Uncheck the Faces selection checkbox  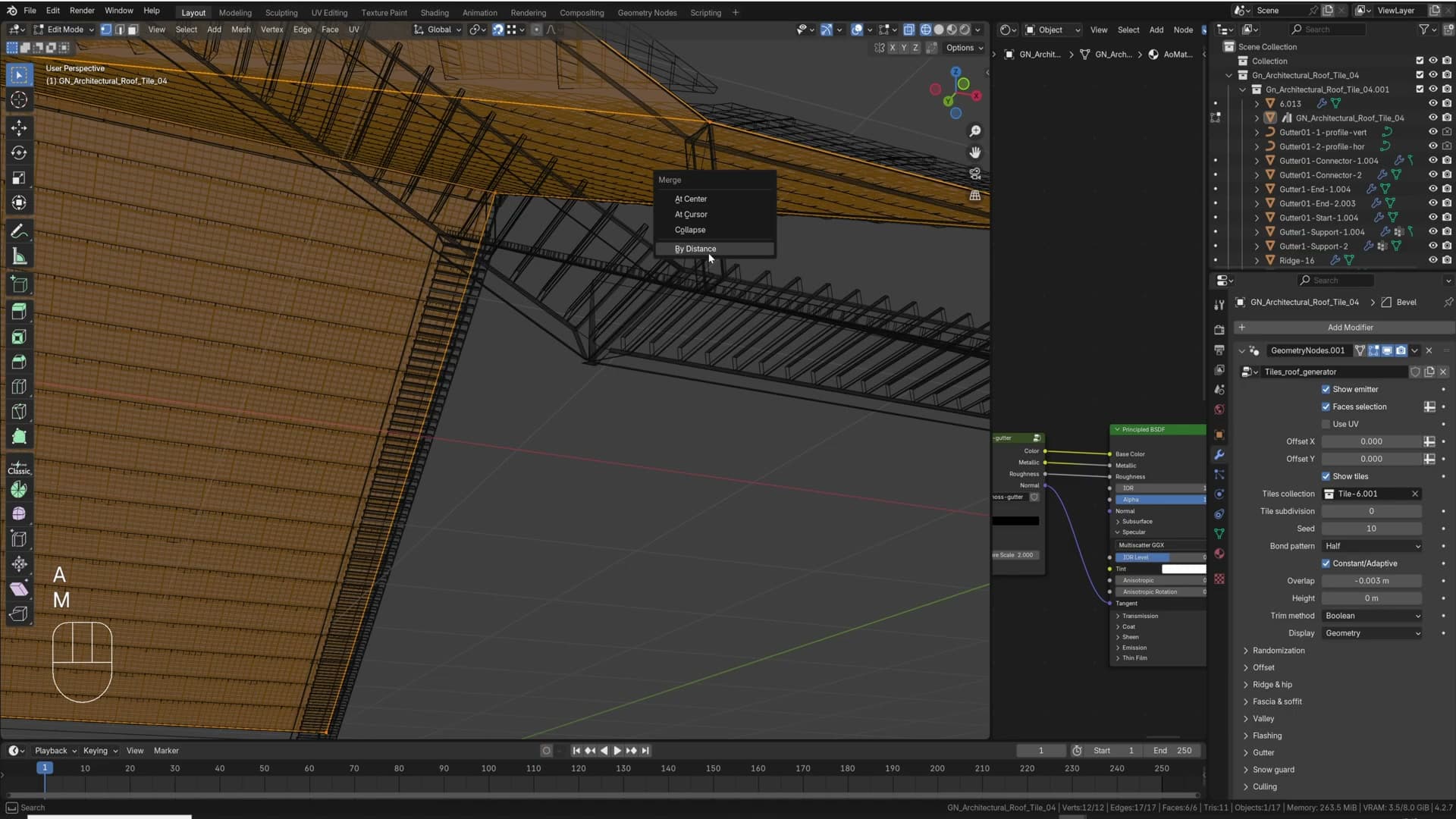coord(1326,406)
